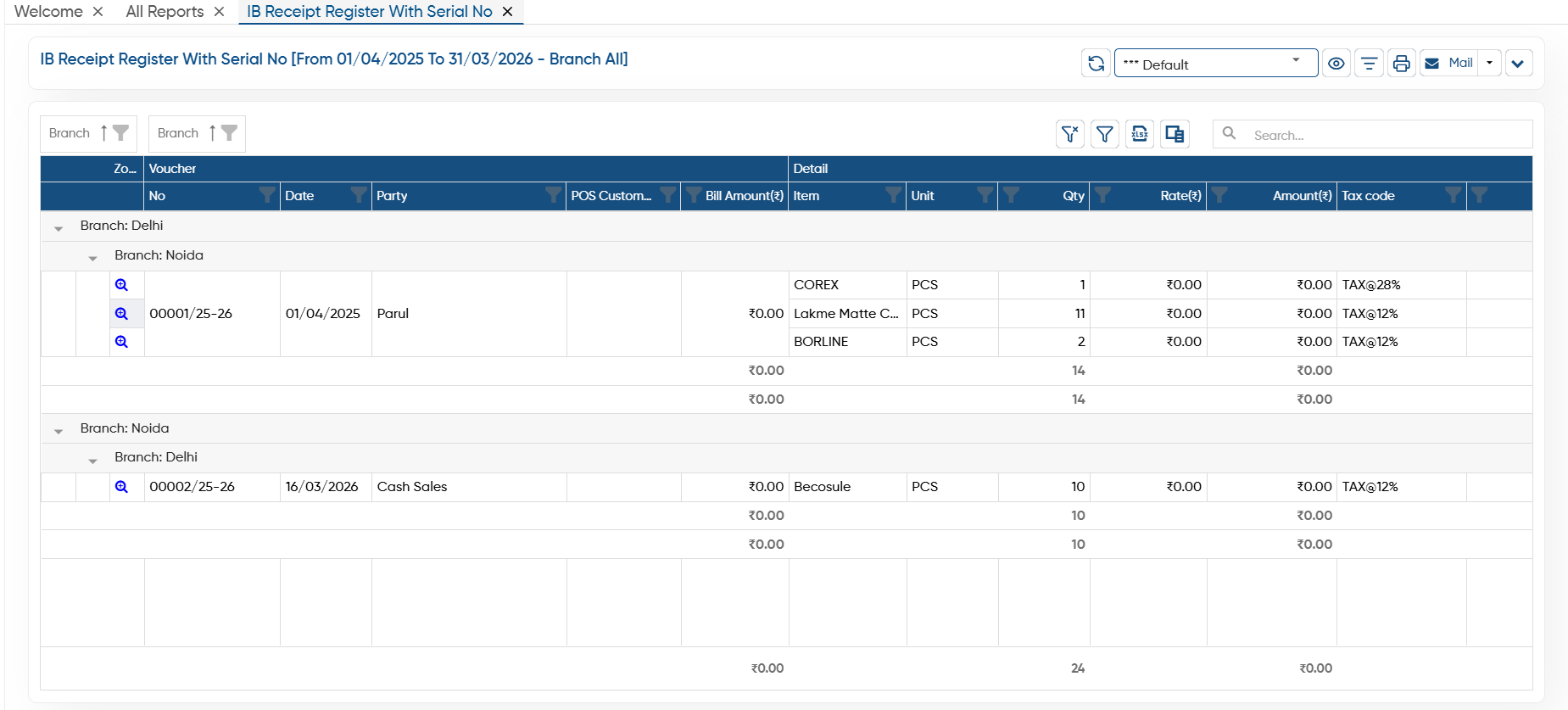The height and width of the screenshot is (710, 1568).
Task: Open filter for Unit column
Action: [985, 196]
